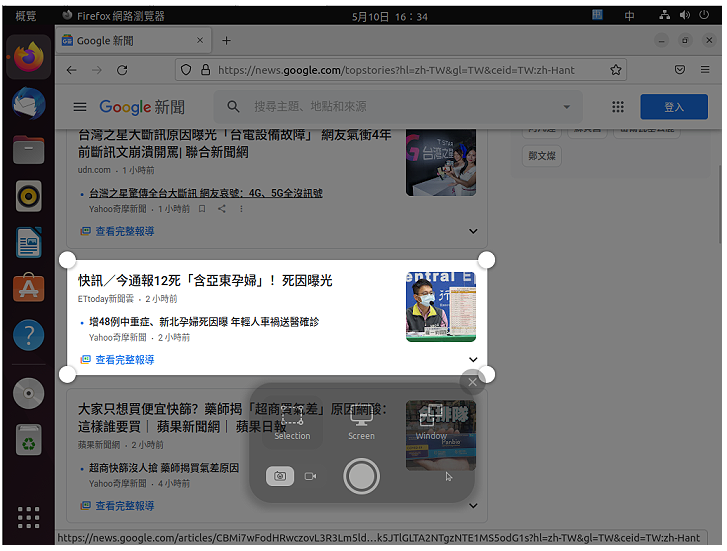Close the screenshot tool panel
727x551 pixels.
coord(472,382)
